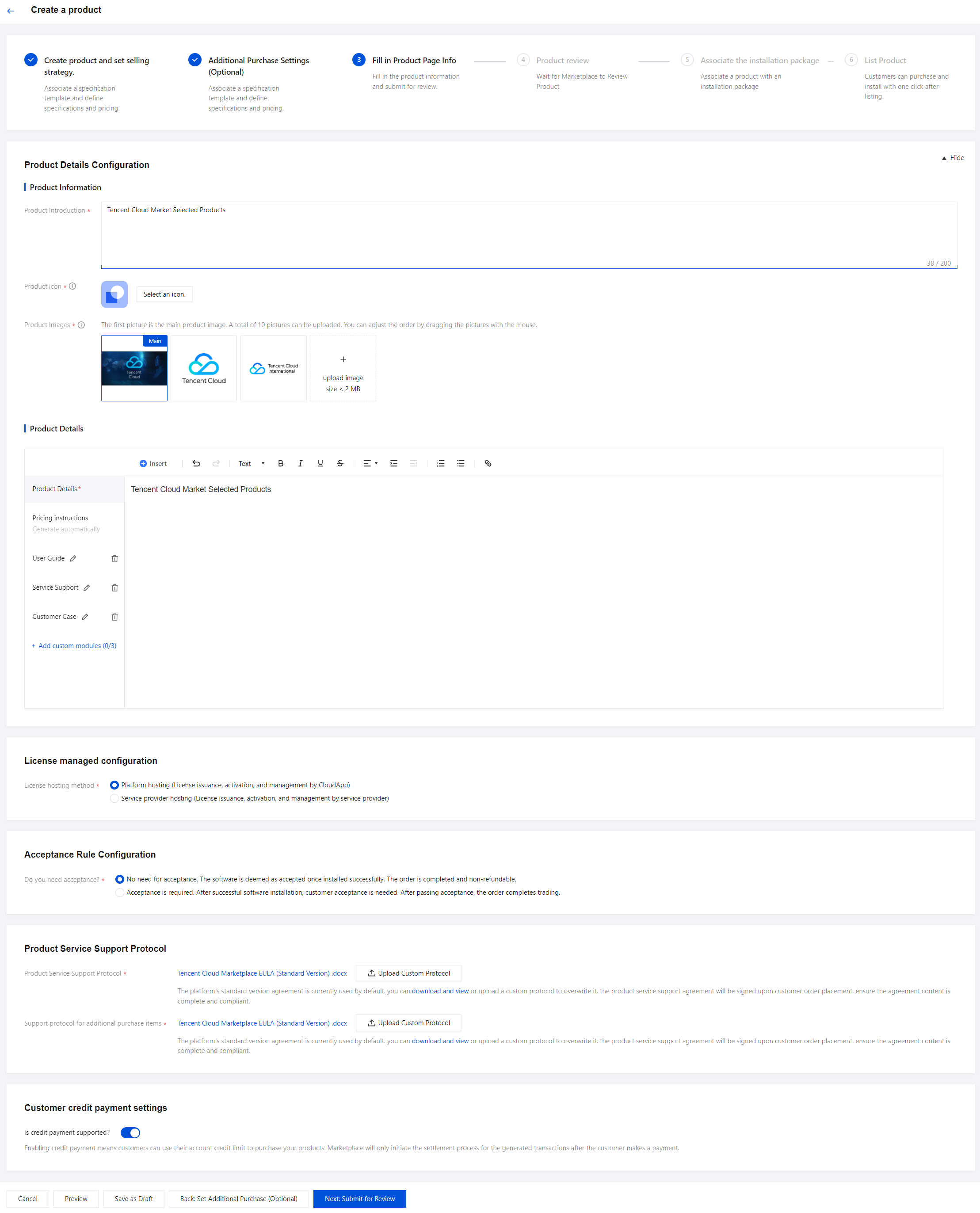Delete the User Guide module
The height and width of the screenshot is (1213, 980).
tap(114, 558)
